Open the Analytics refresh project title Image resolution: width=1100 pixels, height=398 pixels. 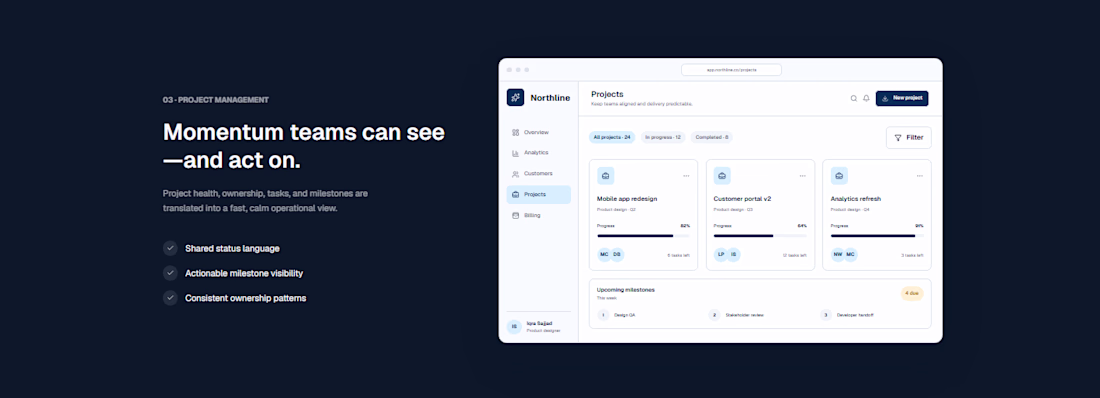pyautogui.click(x=856, y=199)
